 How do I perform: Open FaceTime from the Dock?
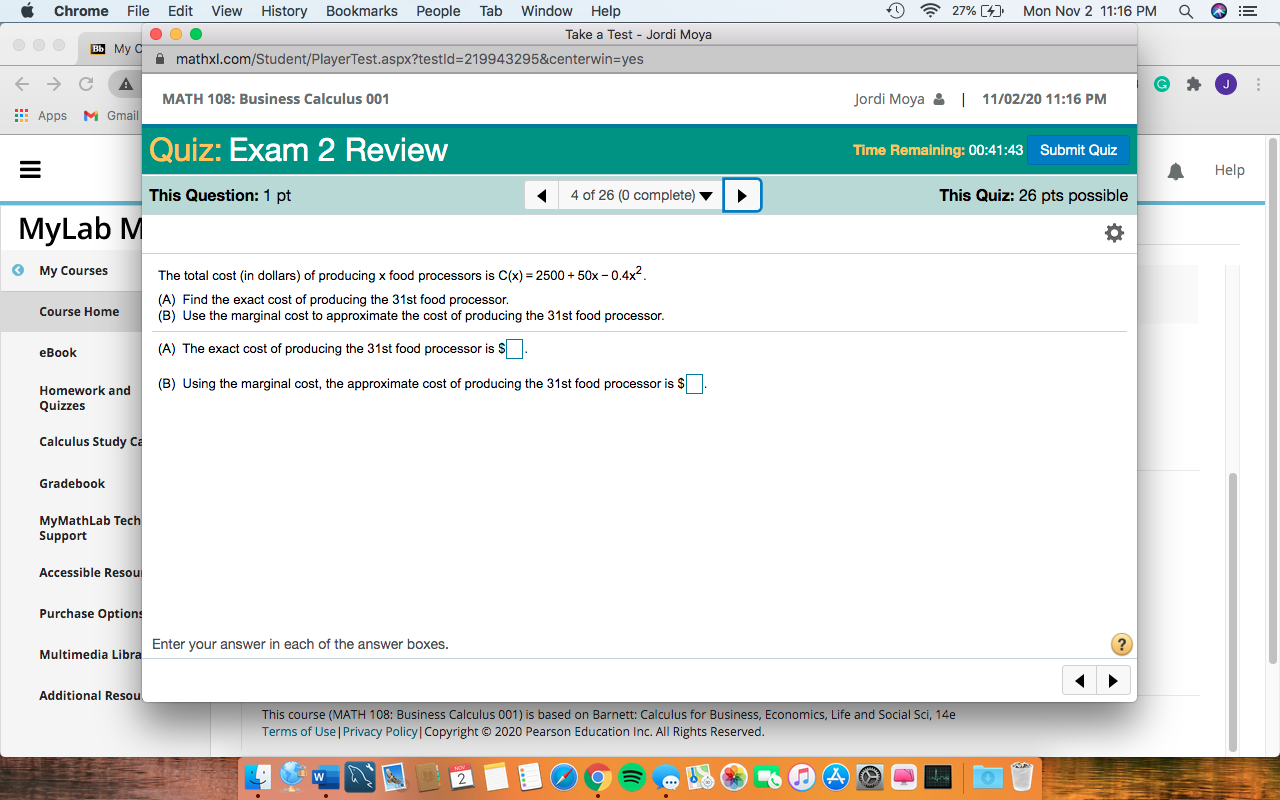[x=768, y=777]
